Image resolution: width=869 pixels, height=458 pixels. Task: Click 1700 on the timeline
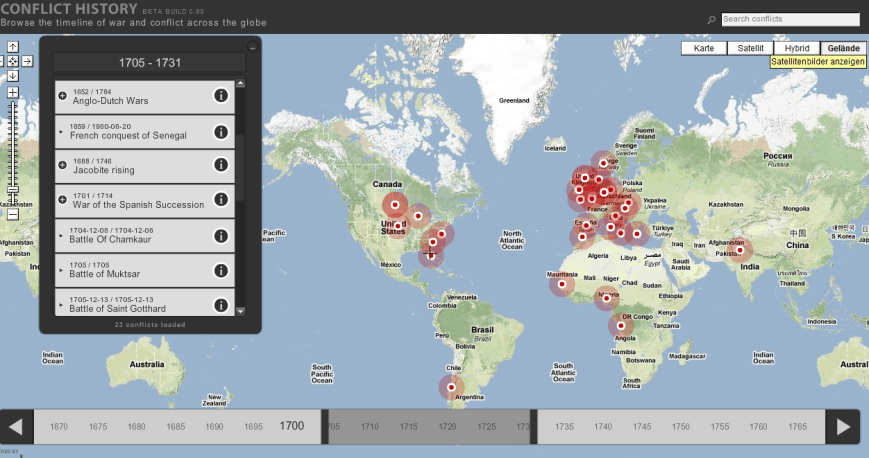click(x=292, y=426)
